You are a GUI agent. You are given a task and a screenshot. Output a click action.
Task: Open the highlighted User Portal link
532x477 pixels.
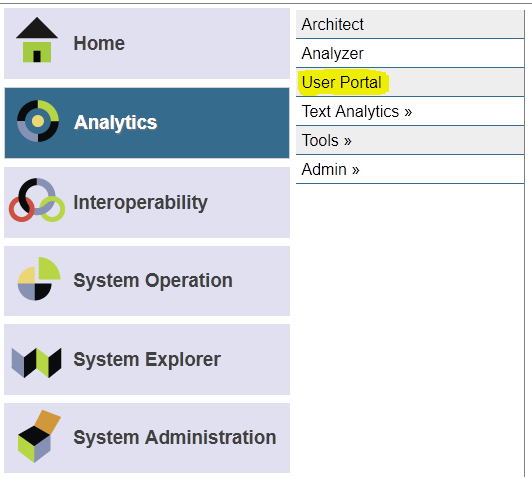[x=342, y=82]
